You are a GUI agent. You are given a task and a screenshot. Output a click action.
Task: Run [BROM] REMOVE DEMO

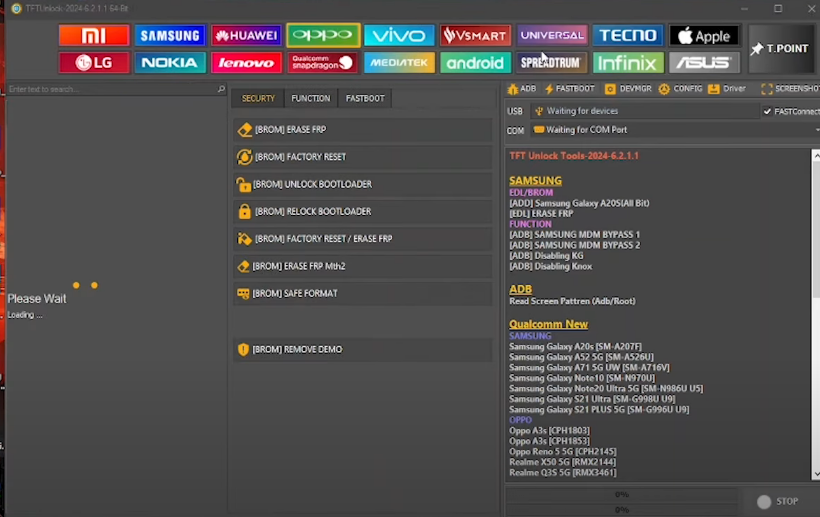[362, 349]
